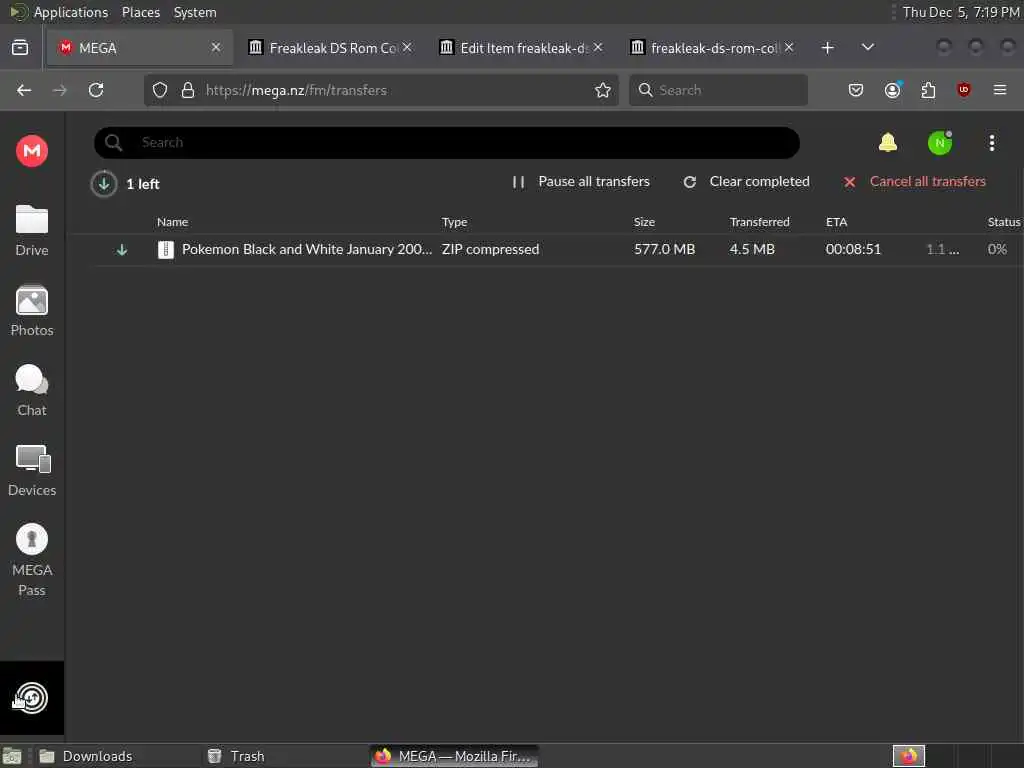Screen dimensions: 1024x768
Task: Click the clock Thu Dec 5, 7:19 PM
Action: tap(961, 12)
